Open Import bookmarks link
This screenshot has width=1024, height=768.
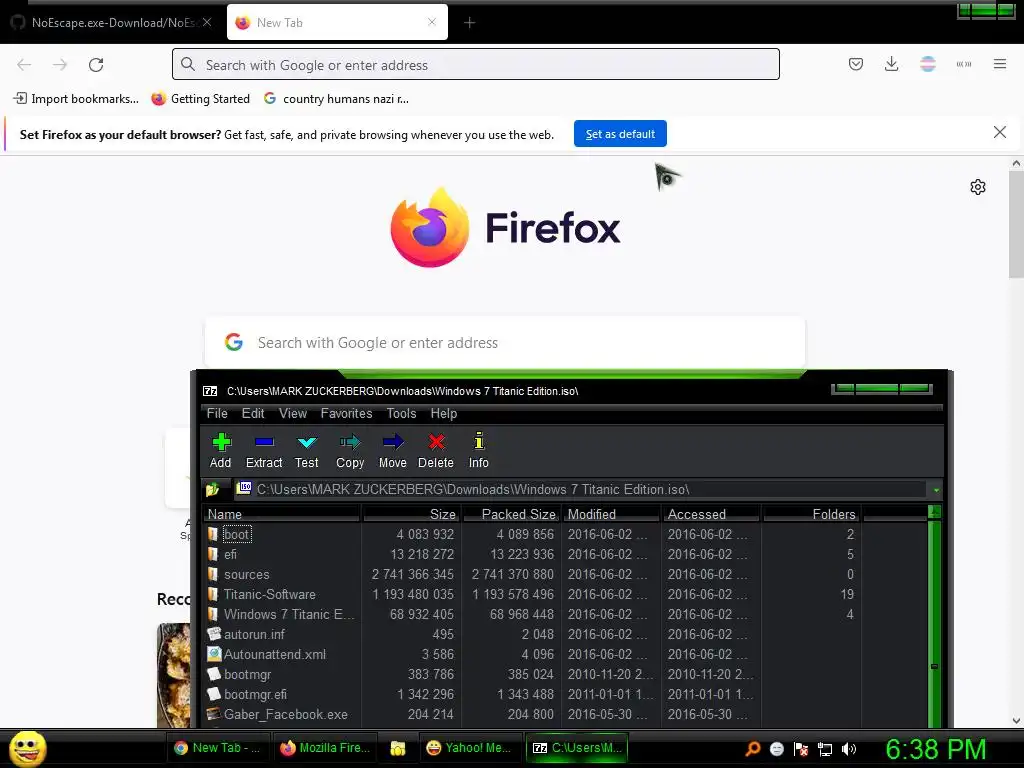point(76,99)
